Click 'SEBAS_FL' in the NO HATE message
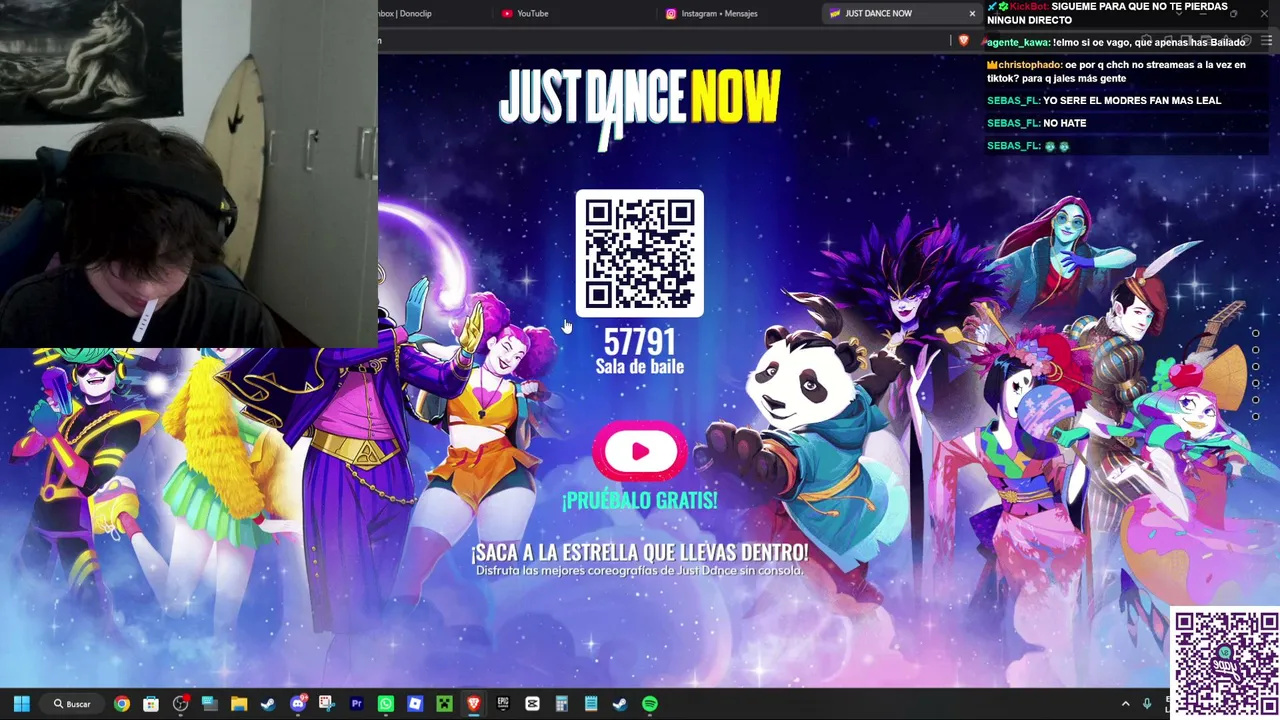Image resolution: width=1280 pixels, height=720 pixels. [x=1012, y=123]
